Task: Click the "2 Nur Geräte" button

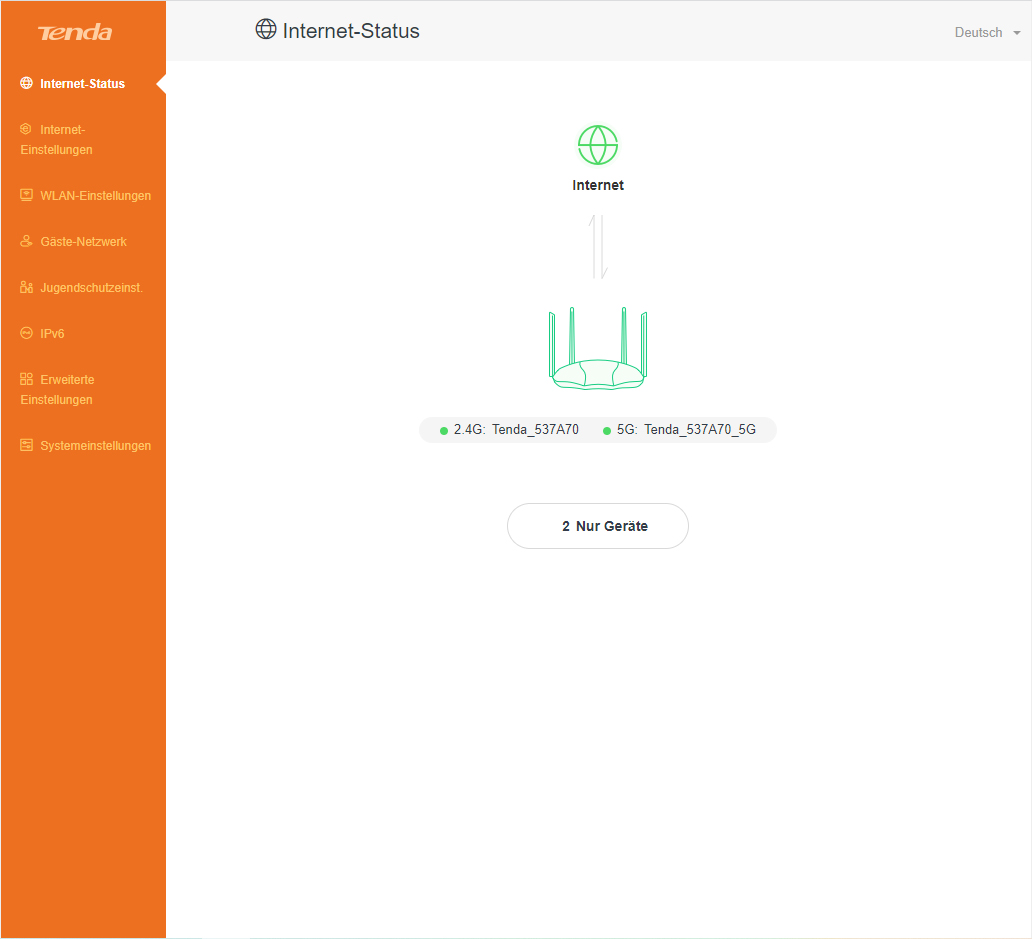Action: (x=598, y=526)
